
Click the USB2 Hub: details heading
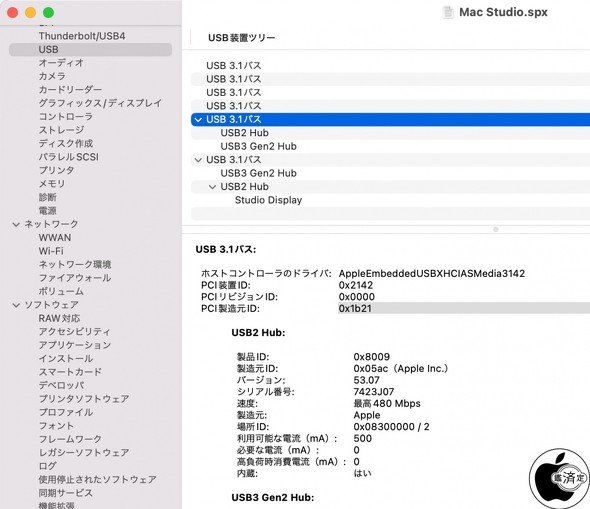258,333
